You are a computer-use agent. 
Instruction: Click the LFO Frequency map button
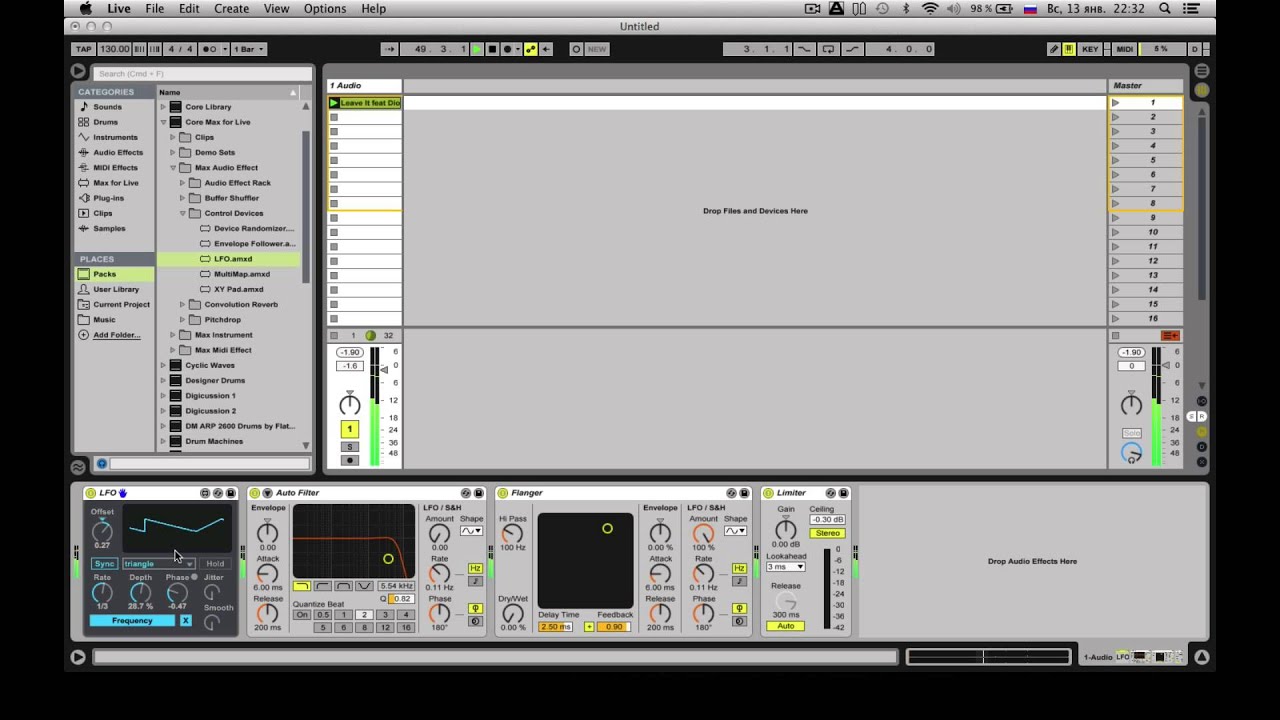click(132, 621)
